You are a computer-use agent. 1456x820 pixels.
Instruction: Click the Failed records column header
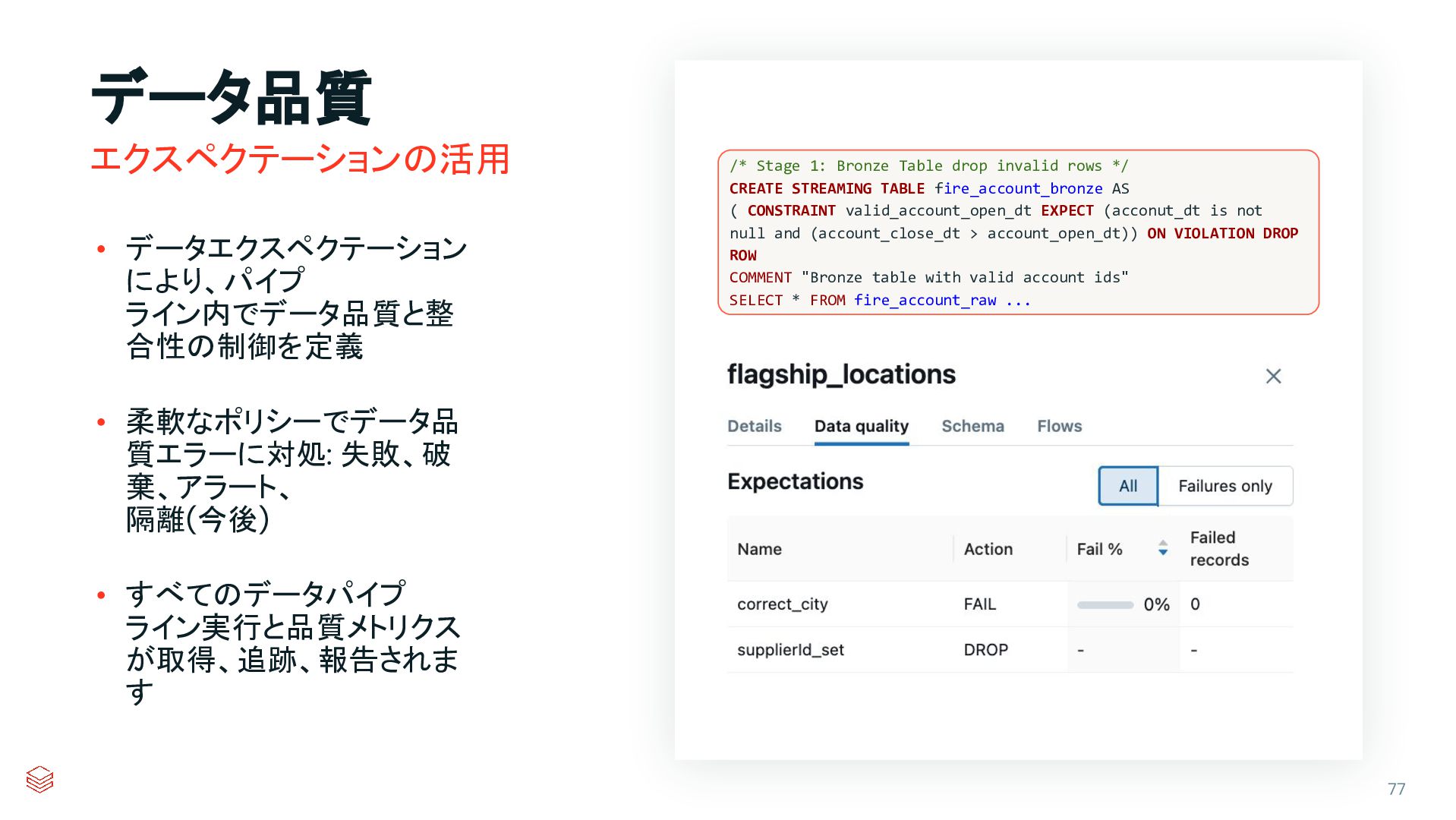point(1218,548)
